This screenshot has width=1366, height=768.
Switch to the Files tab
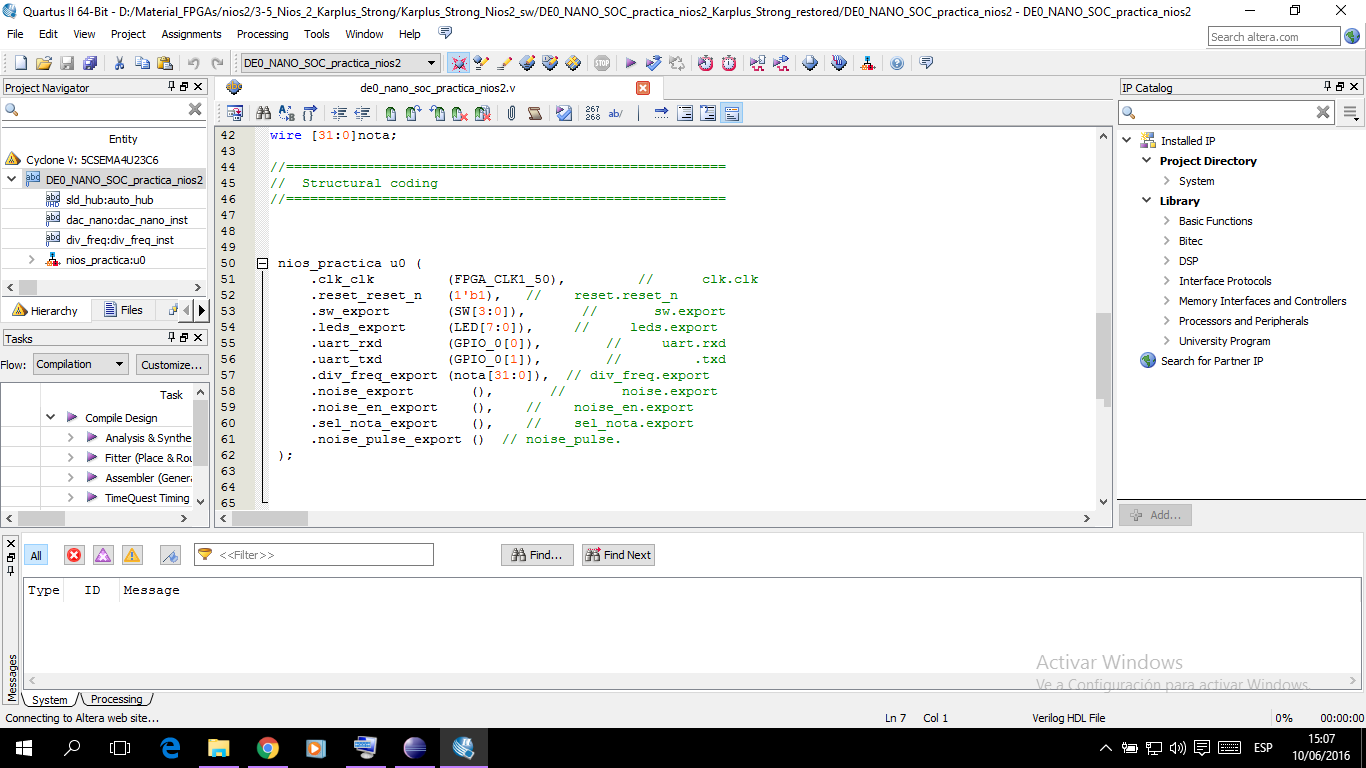point(123,310)
